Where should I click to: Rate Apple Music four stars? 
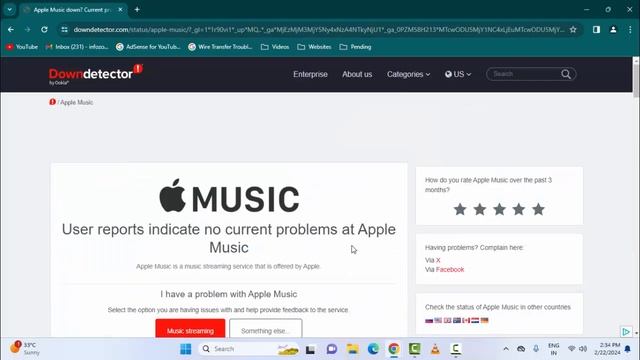519,209
